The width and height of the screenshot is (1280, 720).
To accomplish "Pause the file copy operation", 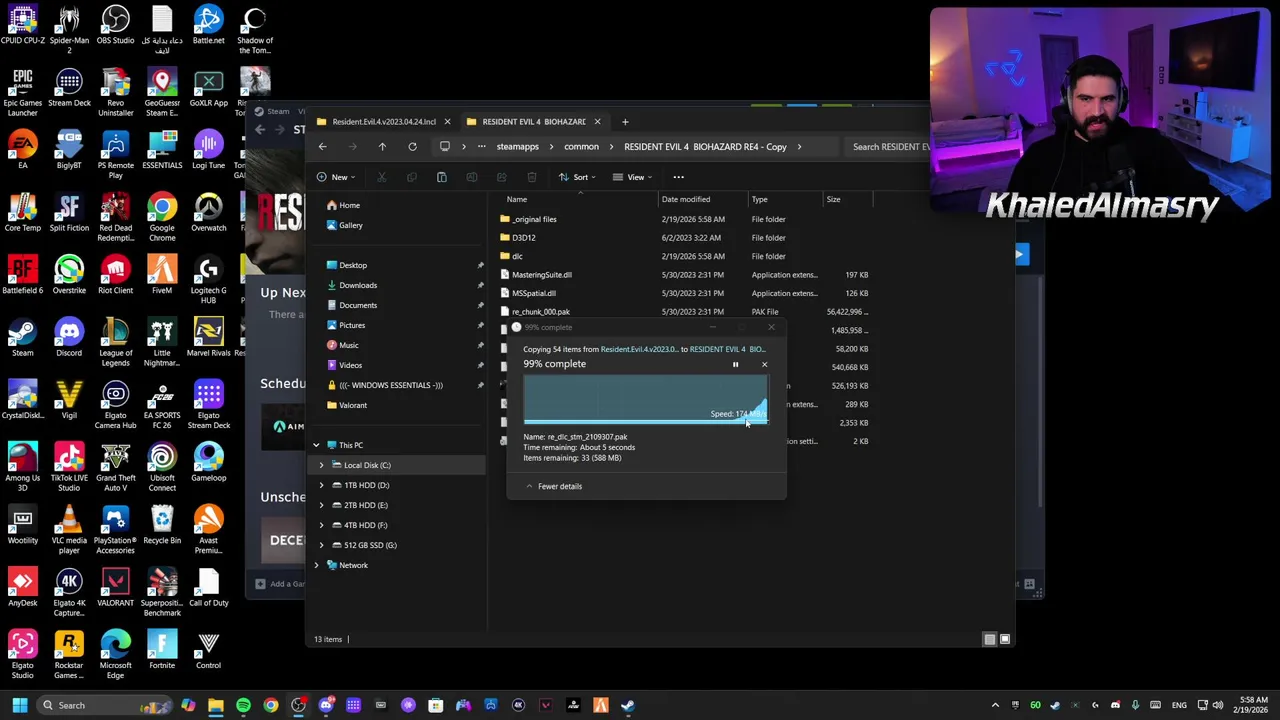I will tap(735, 364).
